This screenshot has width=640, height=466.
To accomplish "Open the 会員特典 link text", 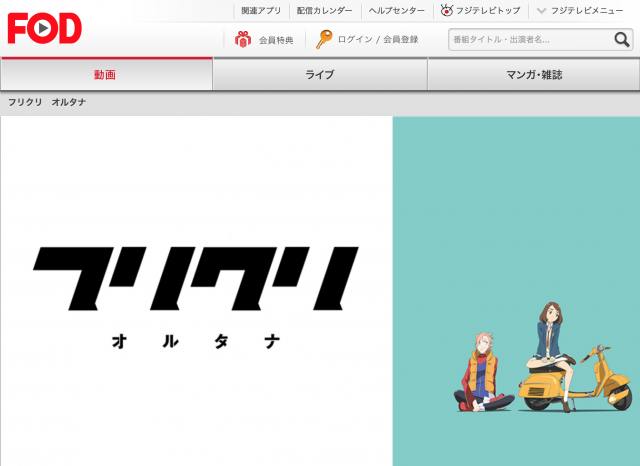I will pos(276,40).
